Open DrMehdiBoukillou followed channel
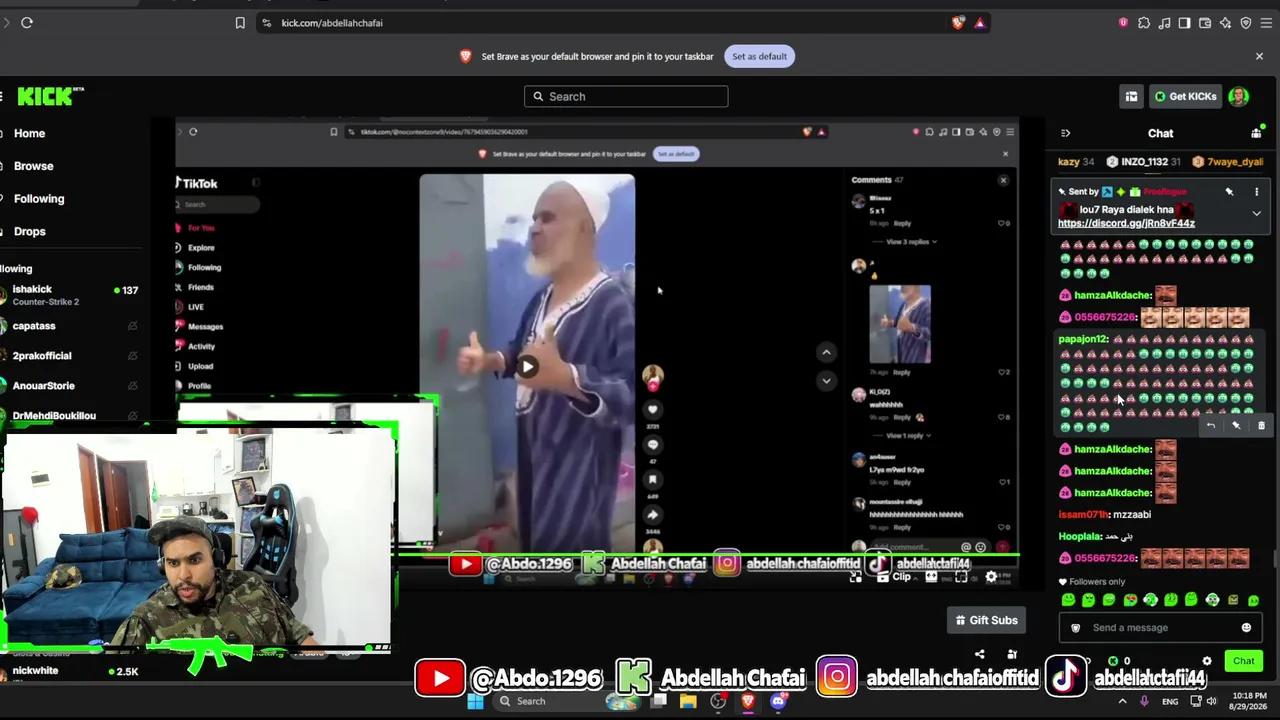 click(x=70, y=416)
